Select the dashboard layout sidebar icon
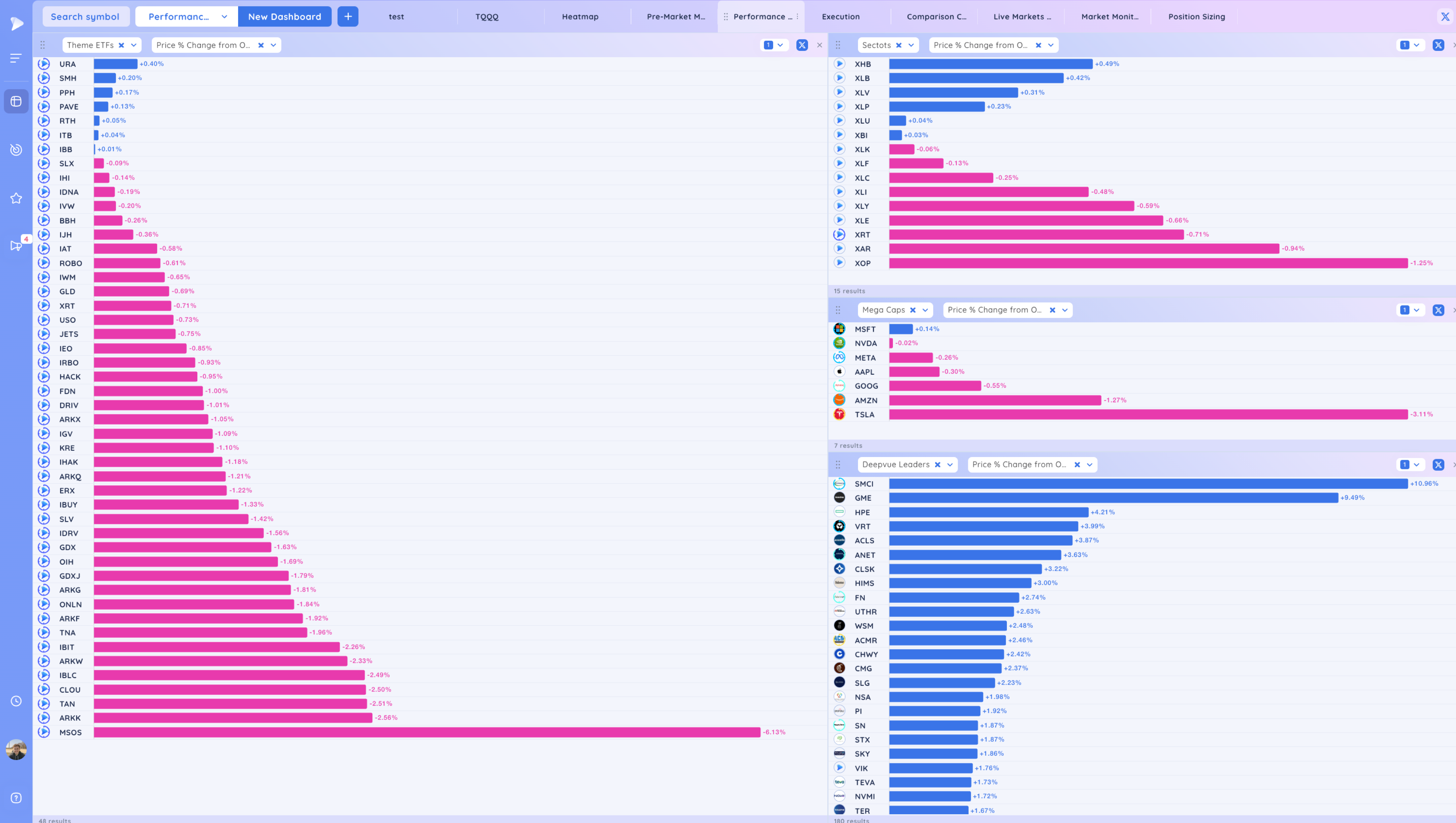Image resolution: width=1456 pixels, height=823 pixels. point(16,101)
